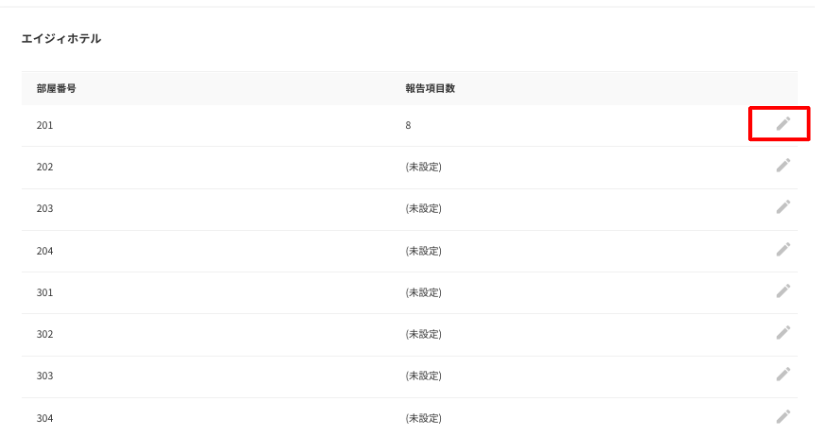828x430 pixels.
Task: Edit room 203 via pencil icon
Action: click(x=784, y=207)
